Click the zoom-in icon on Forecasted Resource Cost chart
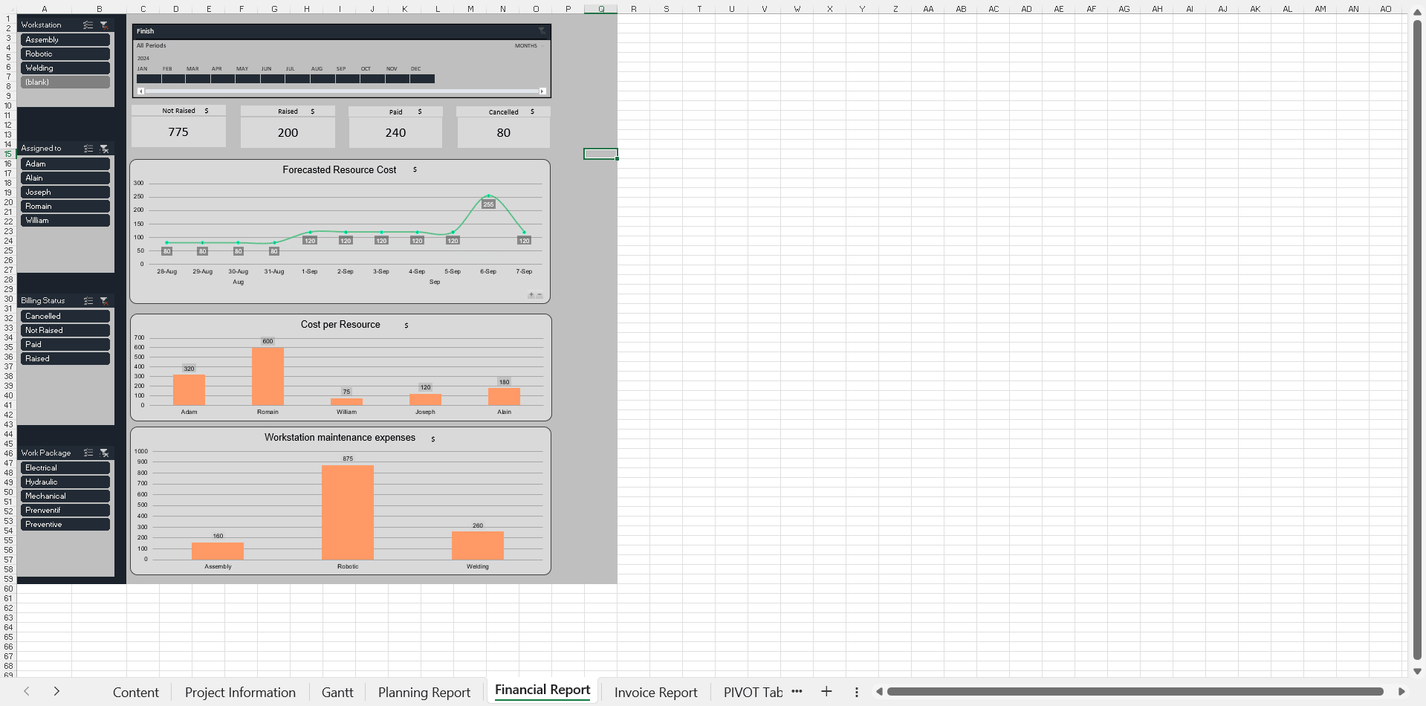Image resolution: width=1426 pixels, height=706 pixels. (x=530, y=295)
